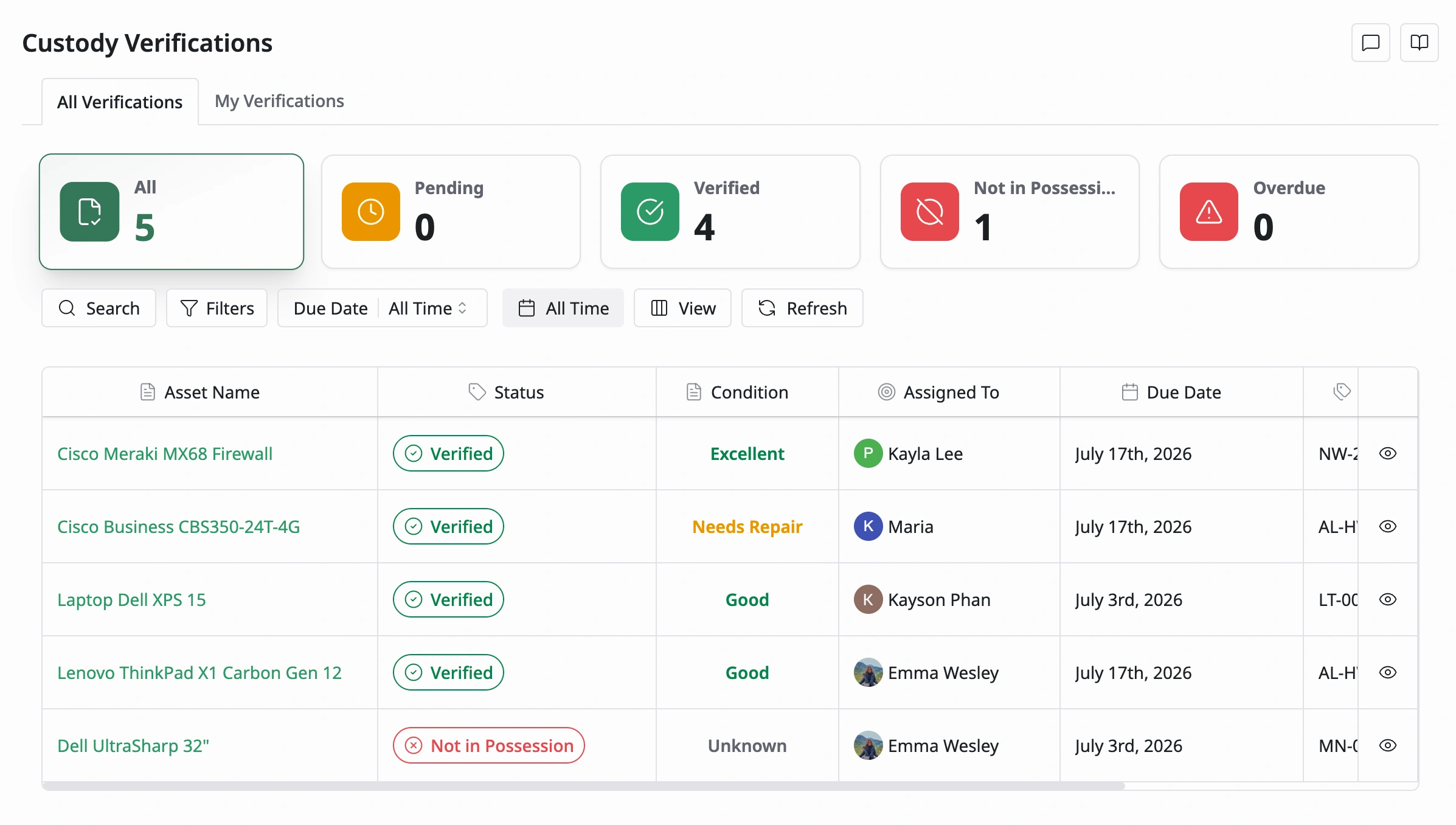
Task: Switch to the My Verifications tab
Action: point(279,101)
